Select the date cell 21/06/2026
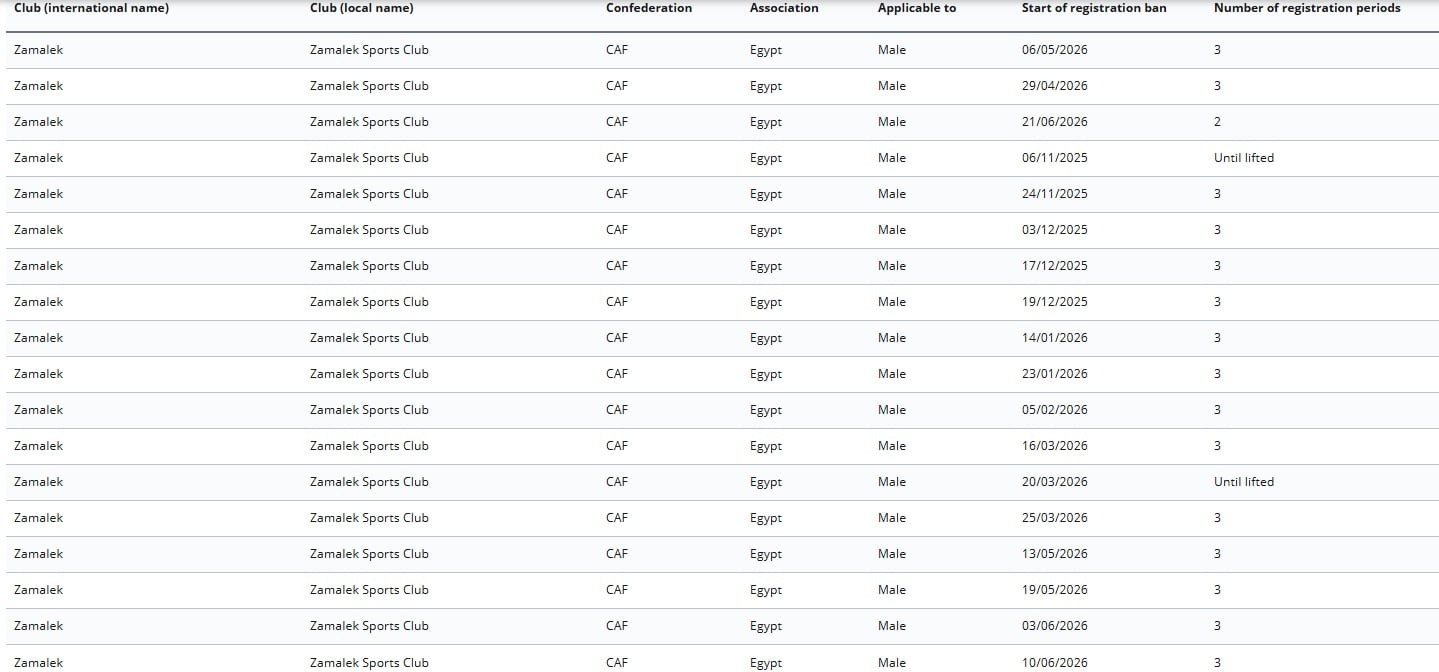This screenshot has height=672, width=1439. [x=1055, y=122]
